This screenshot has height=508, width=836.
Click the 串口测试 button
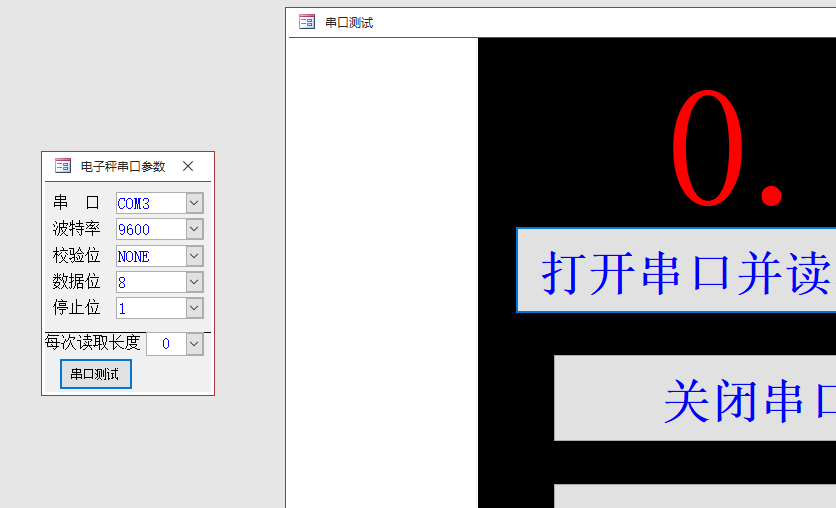coord(96,374)
